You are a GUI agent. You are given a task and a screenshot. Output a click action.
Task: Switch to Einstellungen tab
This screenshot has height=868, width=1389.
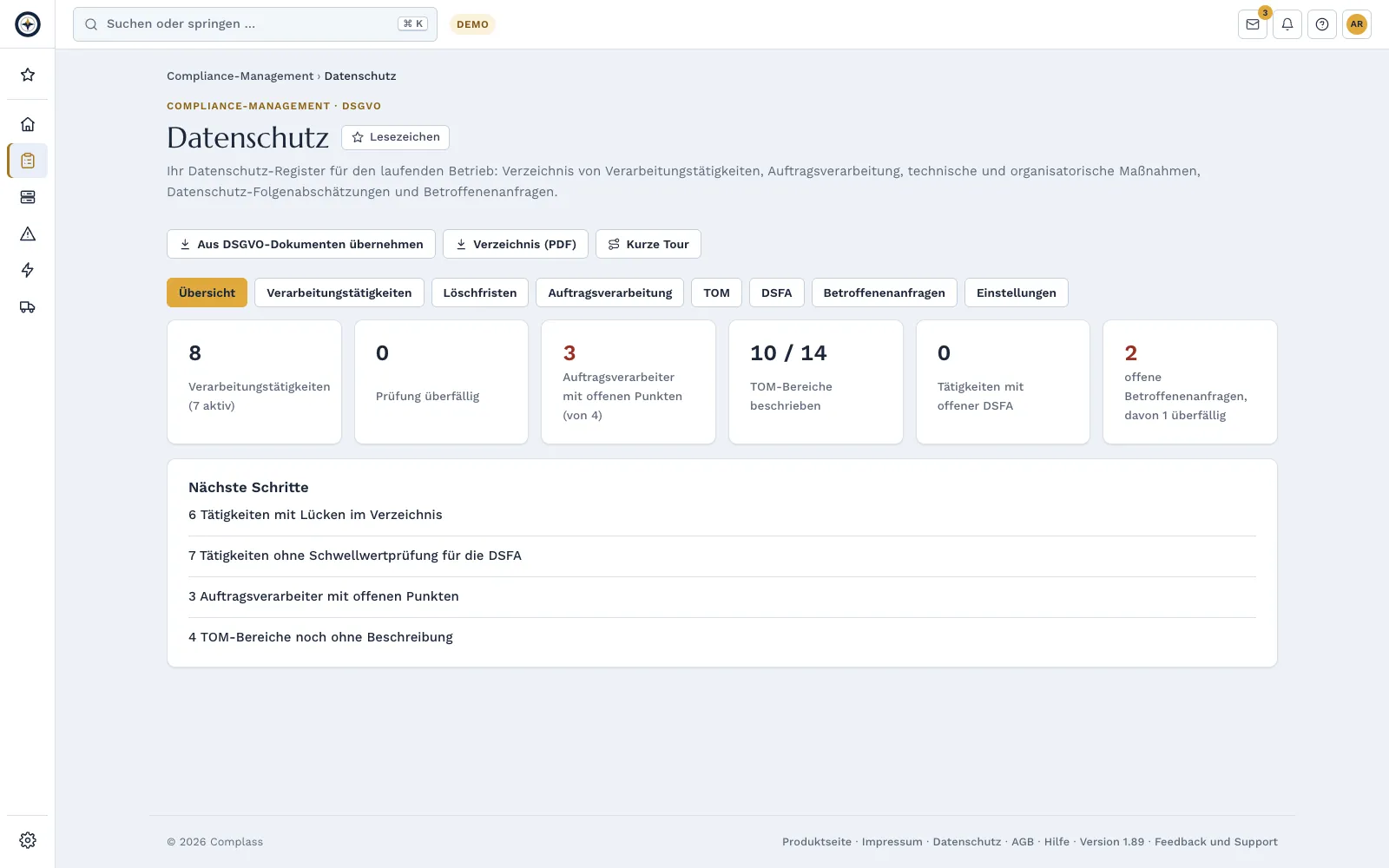(x=1017, y=293)
